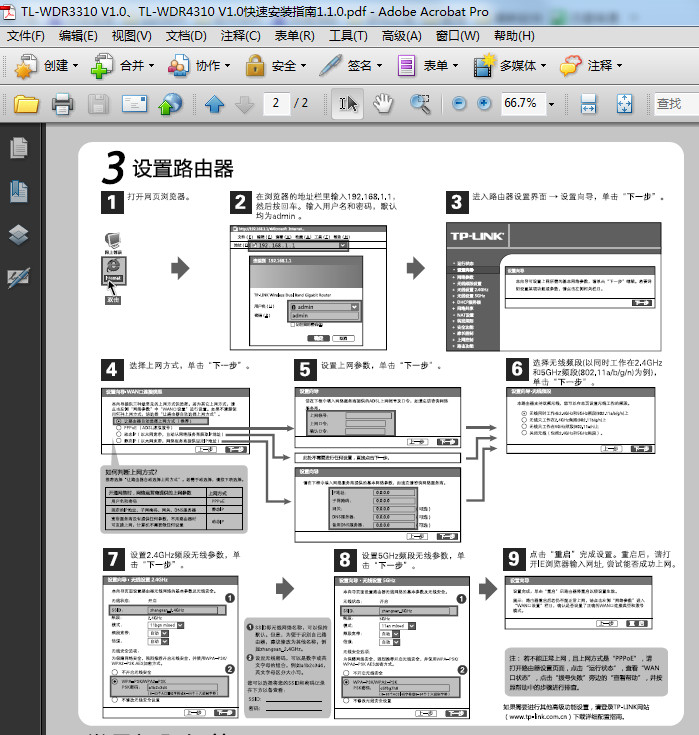Click the PDF document title icon
The image size is (699, 735).
click(x=9, y=11)
